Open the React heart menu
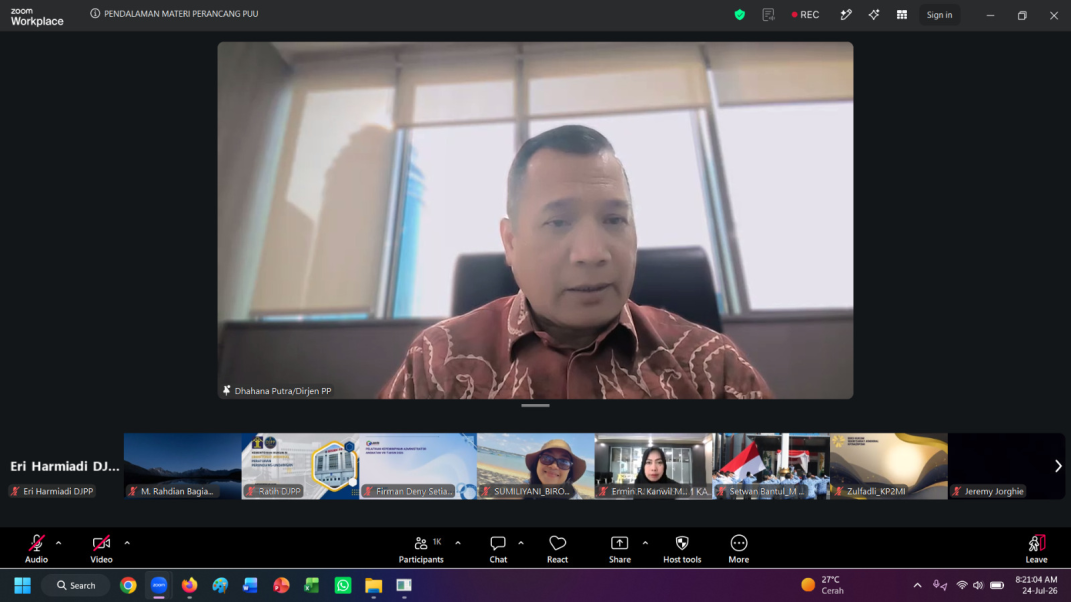Image resolution: width=1071 pixels, height=602 pixels. pos(557,549)
